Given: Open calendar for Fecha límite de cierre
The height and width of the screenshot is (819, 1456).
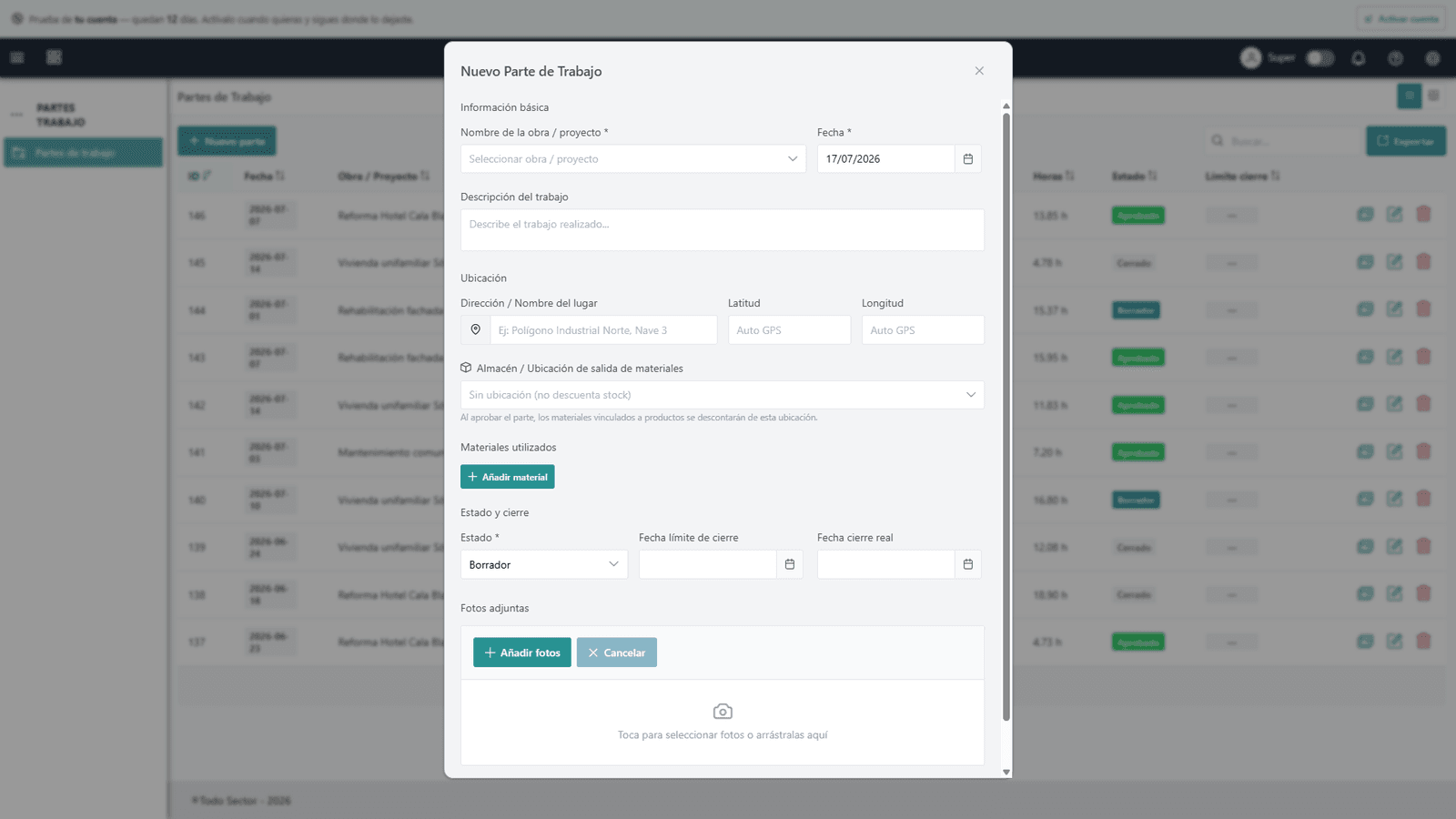Looking at the screenshot, I should pos(790,564).
